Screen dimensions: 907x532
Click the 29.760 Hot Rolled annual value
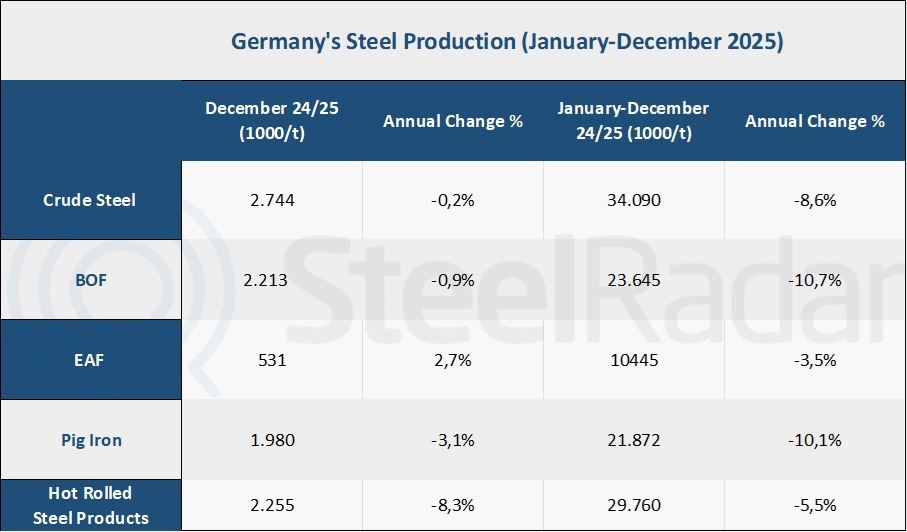634,505
